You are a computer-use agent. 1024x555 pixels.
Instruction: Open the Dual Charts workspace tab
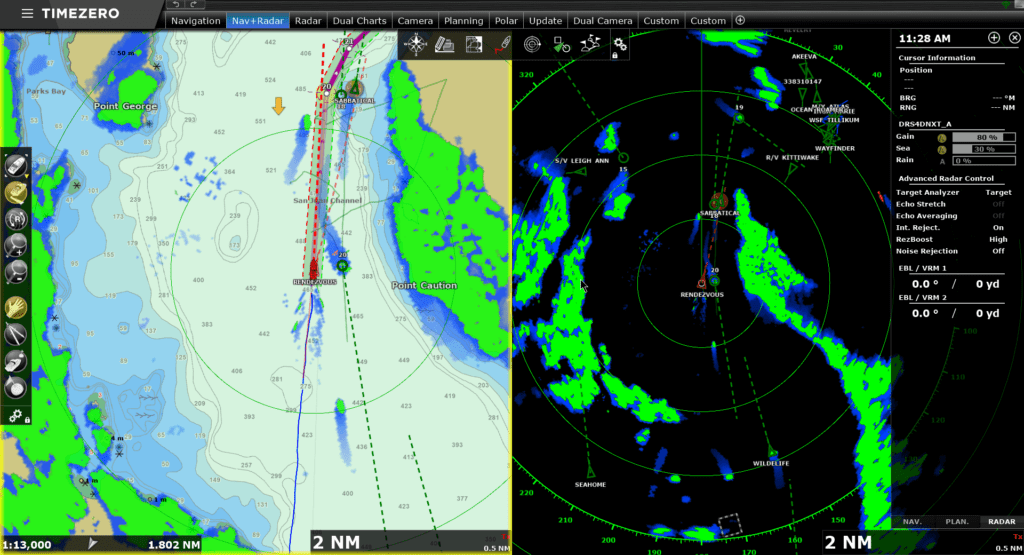[359, 21]
